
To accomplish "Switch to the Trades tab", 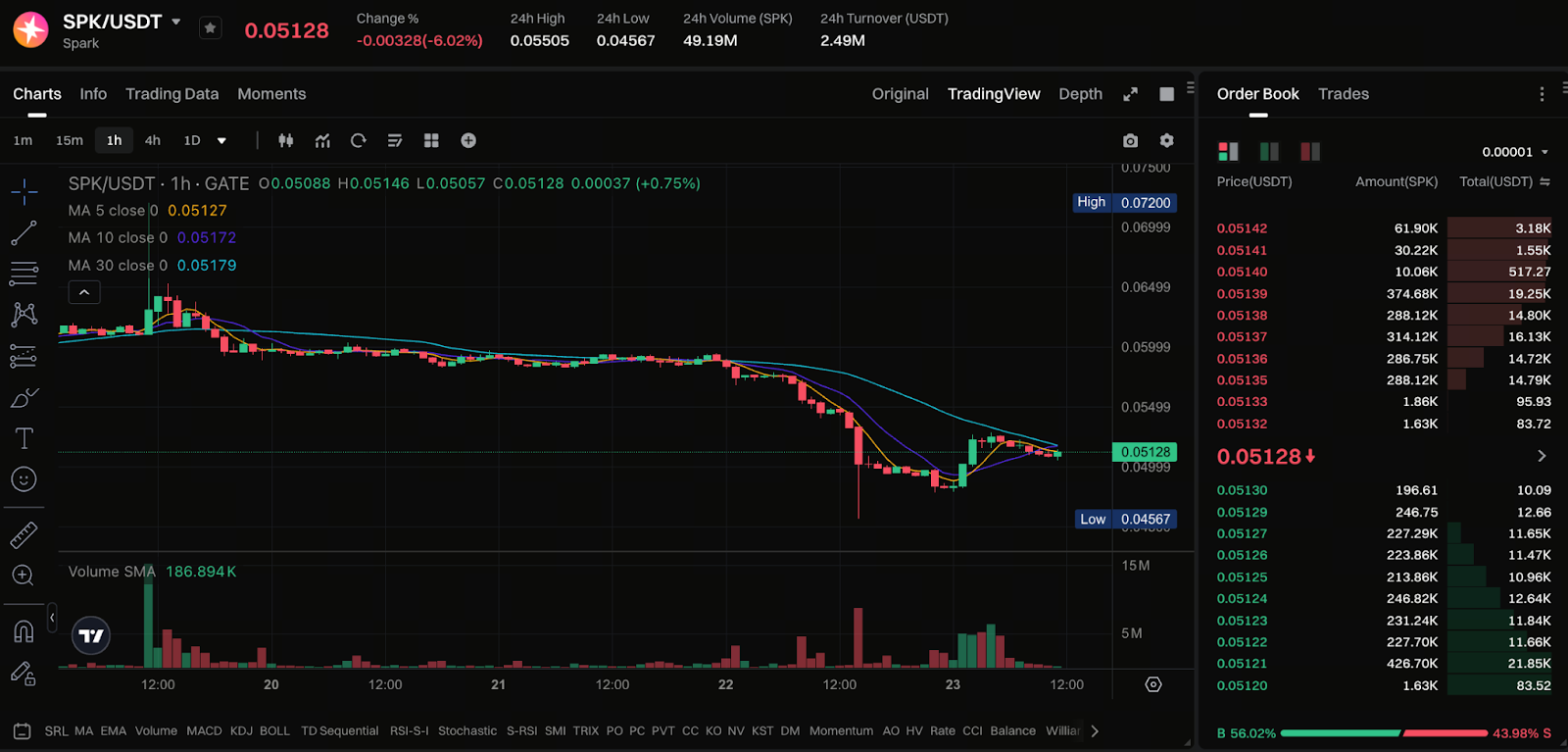I will click(1343, 94).
